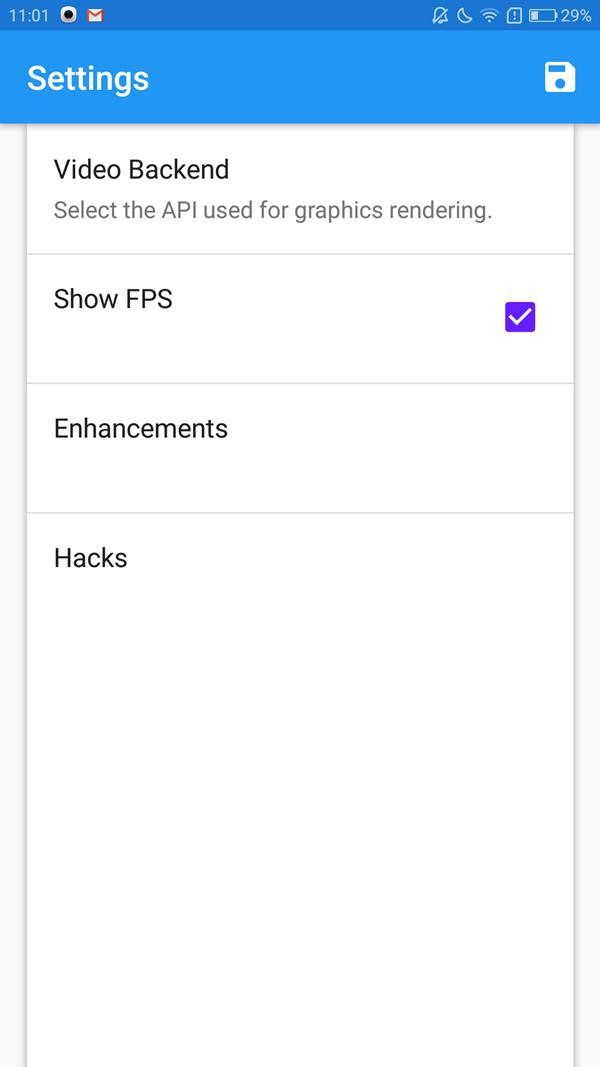
Task: Tap the muted bell status icon
Action: click(x=440, y=15)
